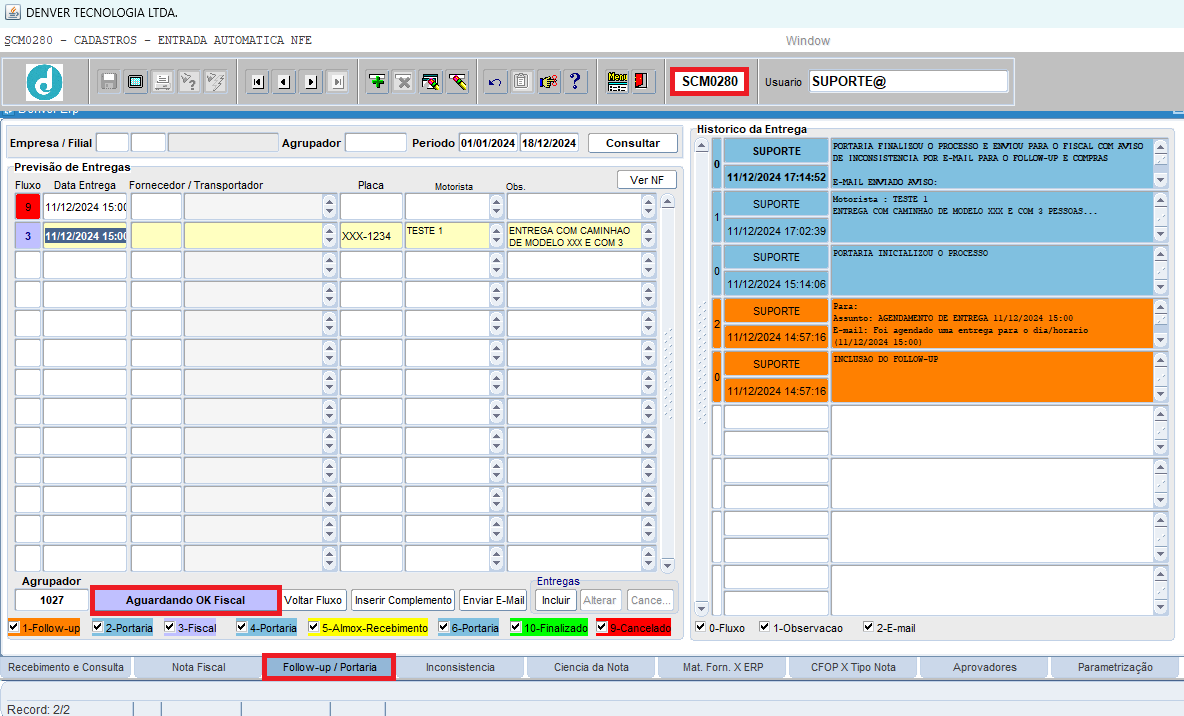This screenshot has height=716, width=1184.
Task: Toggle the 2-Portaria checkbox
Action: click(x=97, y=627)
